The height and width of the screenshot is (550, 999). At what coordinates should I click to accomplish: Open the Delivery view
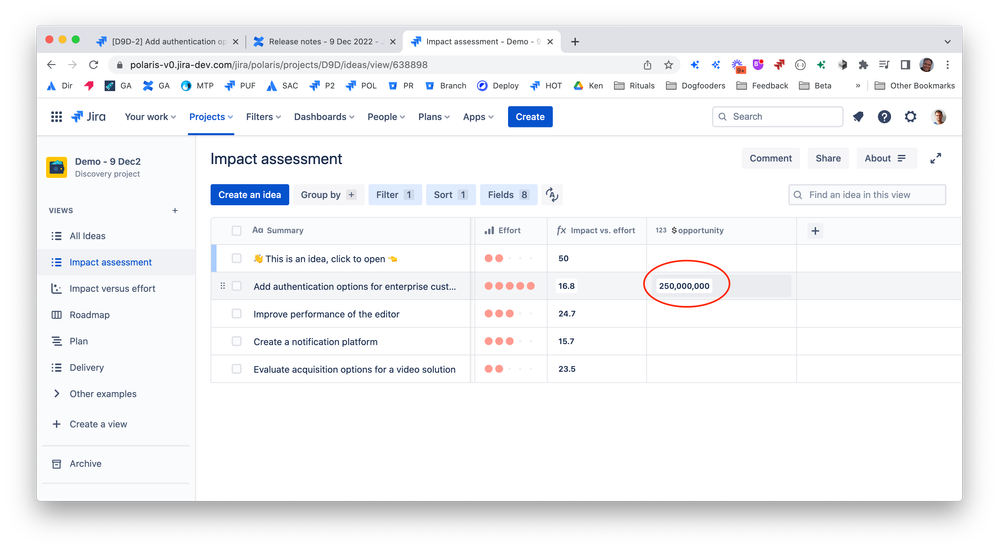click(x=86, y=368)
